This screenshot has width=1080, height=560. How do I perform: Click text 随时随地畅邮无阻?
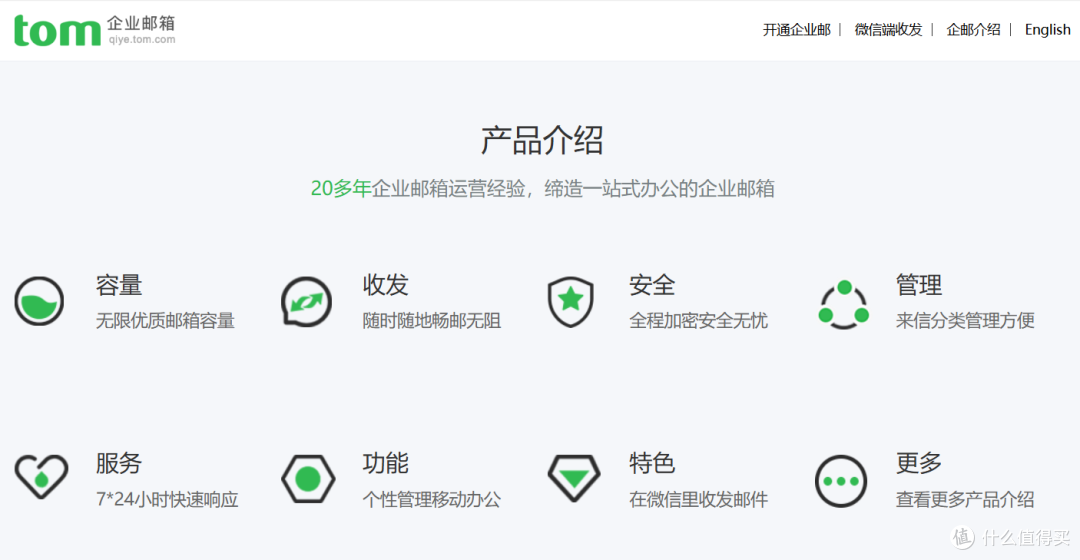tap(432, 321)
